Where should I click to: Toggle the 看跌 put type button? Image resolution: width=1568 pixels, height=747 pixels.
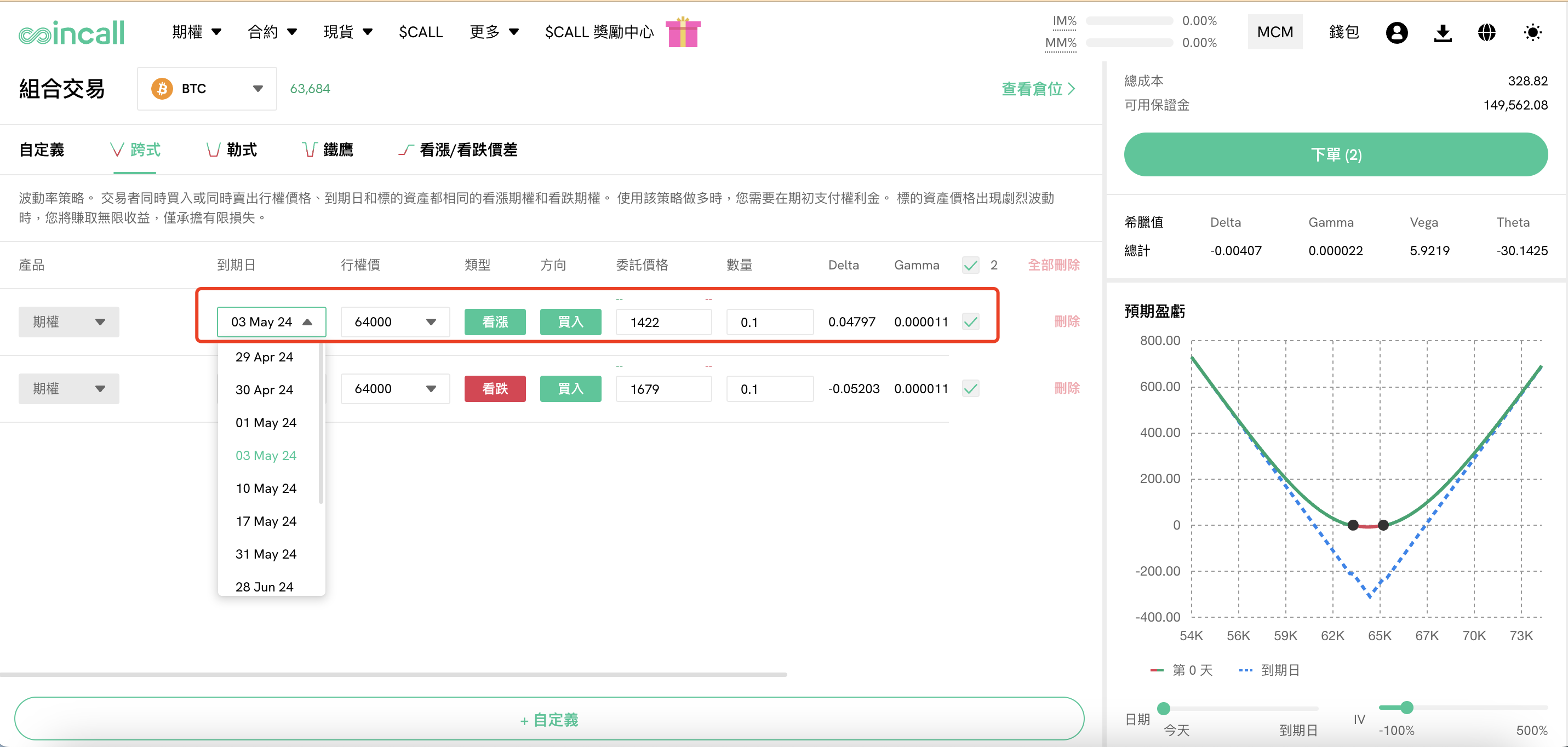(495, 389)
